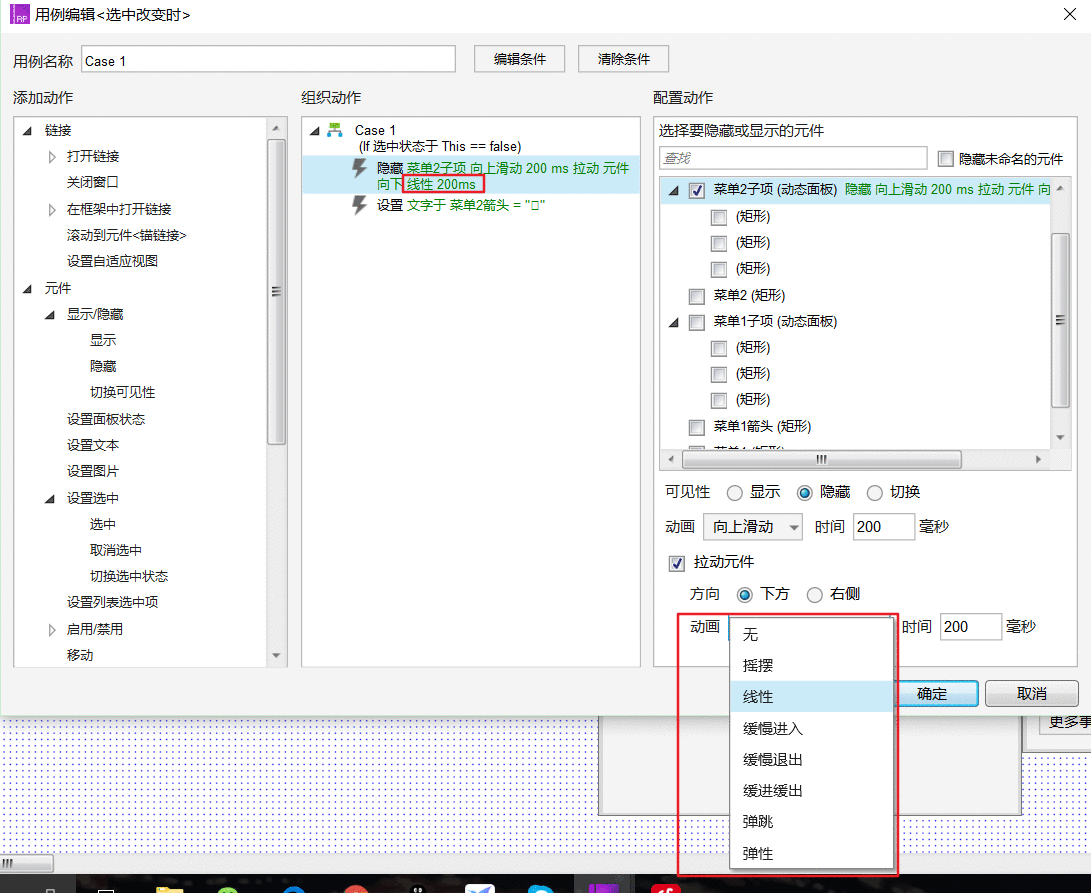Click the lightning bolt icon for the 设置 文字 action
Screen dimensions: 1091x893
[x=359, y=205]
